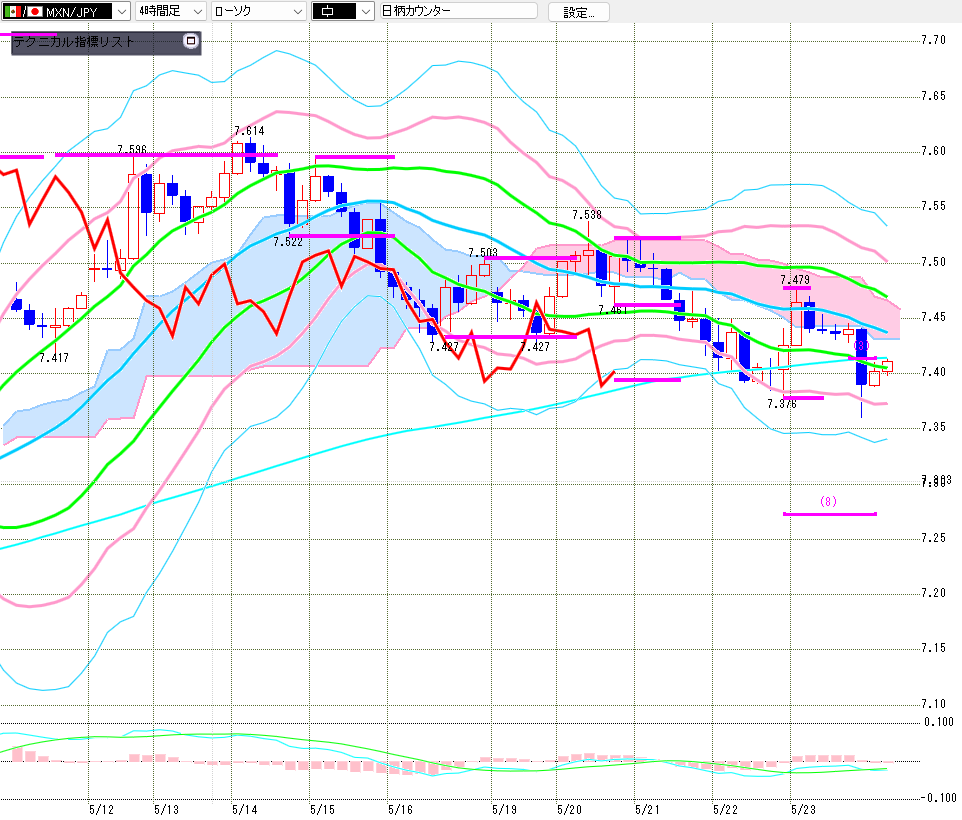Click the 5/14 date axis label
The height and width of the screenshot is (820, 962).
(x=244, y=810)
